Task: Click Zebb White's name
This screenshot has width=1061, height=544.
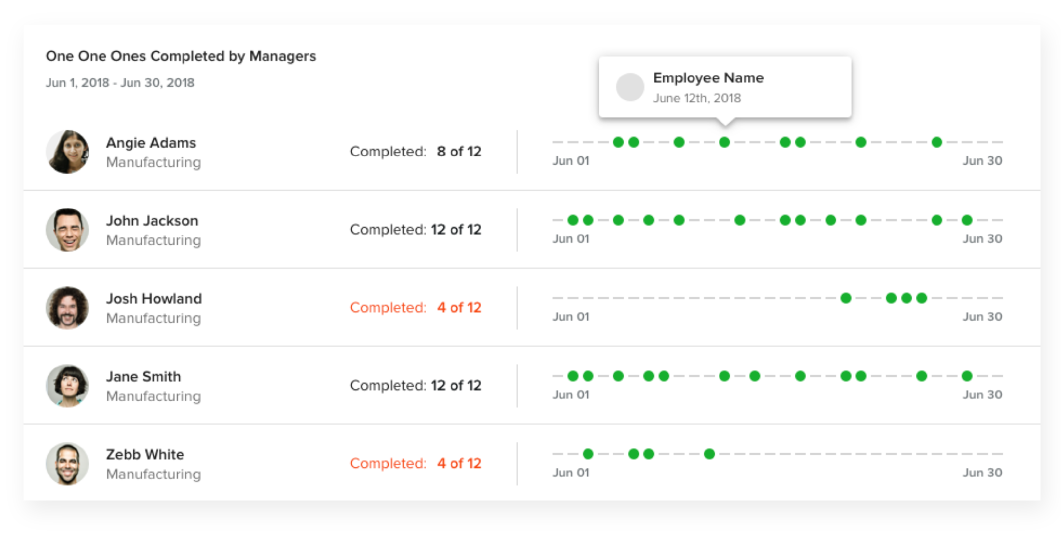Action: (x=145, y=455)
